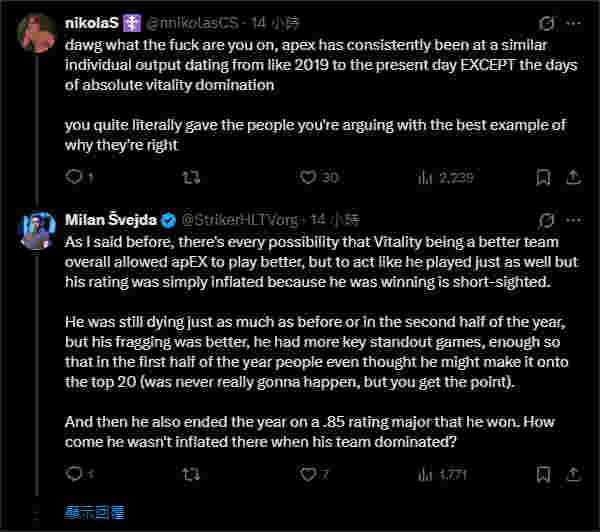View analytics showing 2,239 views
600x532 pixels.
point(423,178)
